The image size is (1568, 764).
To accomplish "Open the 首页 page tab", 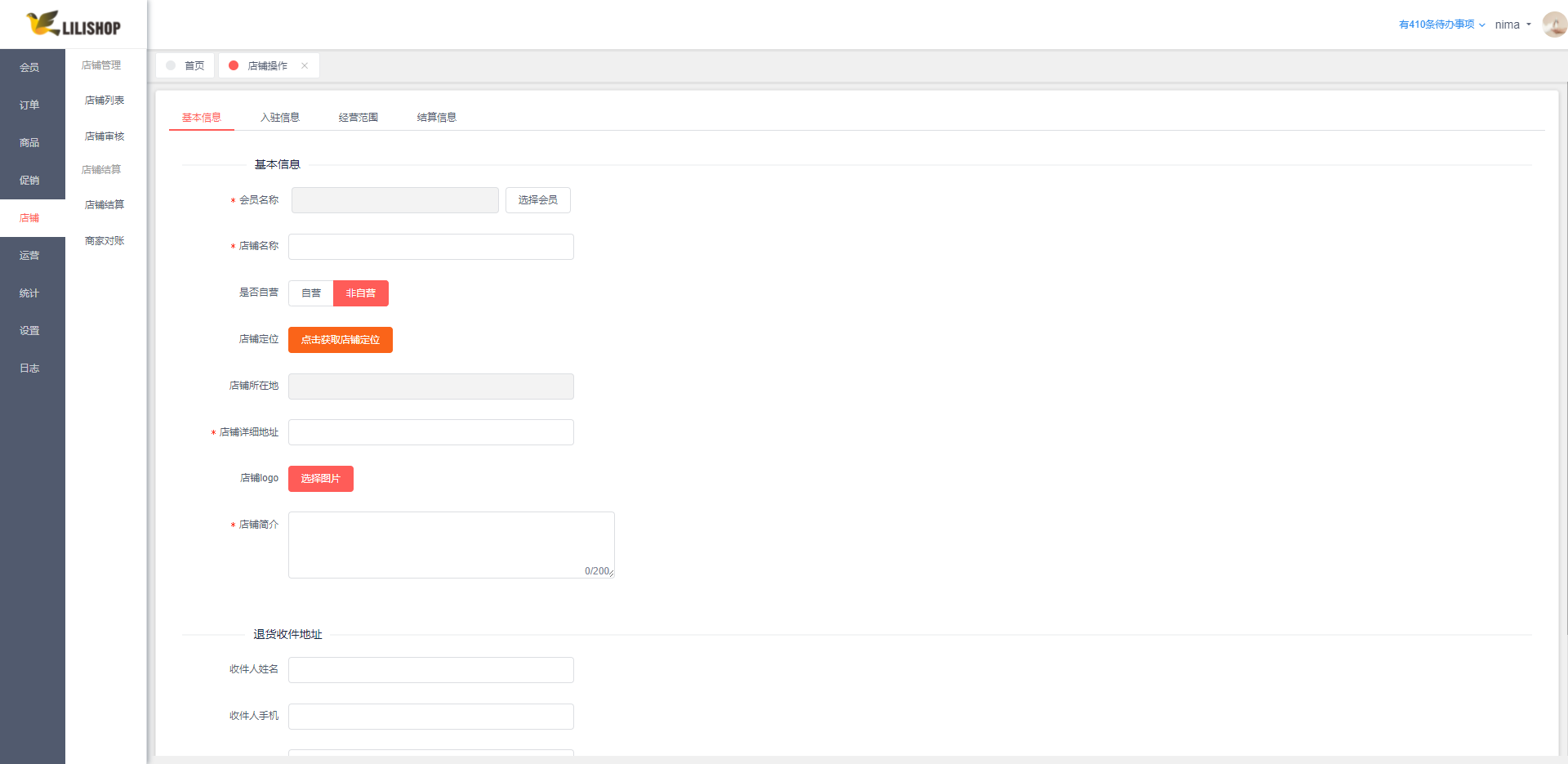I will coord(185,66).
